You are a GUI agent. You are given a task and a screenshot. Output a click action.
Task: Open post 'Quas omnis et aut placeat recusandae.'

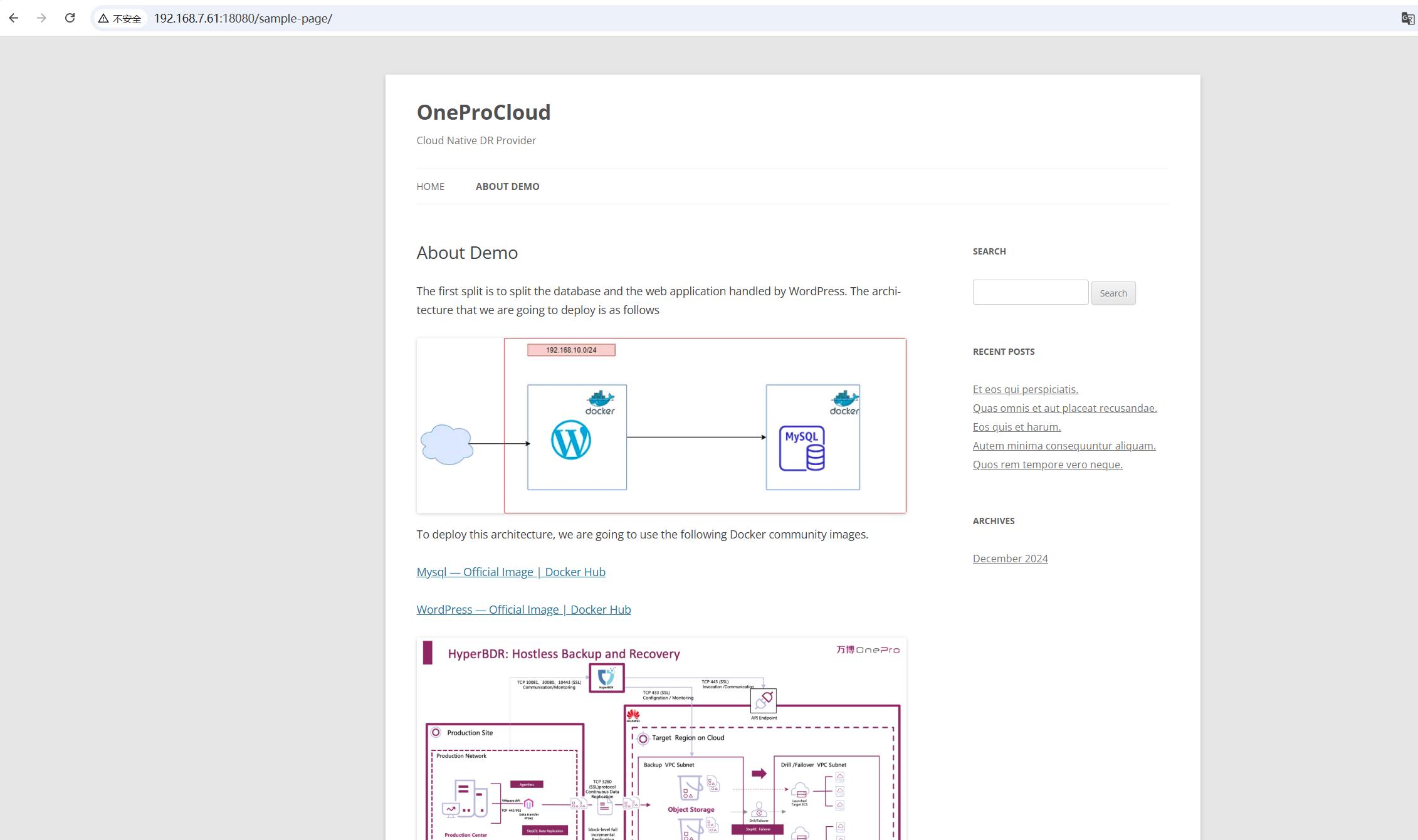click(1064, 408)
